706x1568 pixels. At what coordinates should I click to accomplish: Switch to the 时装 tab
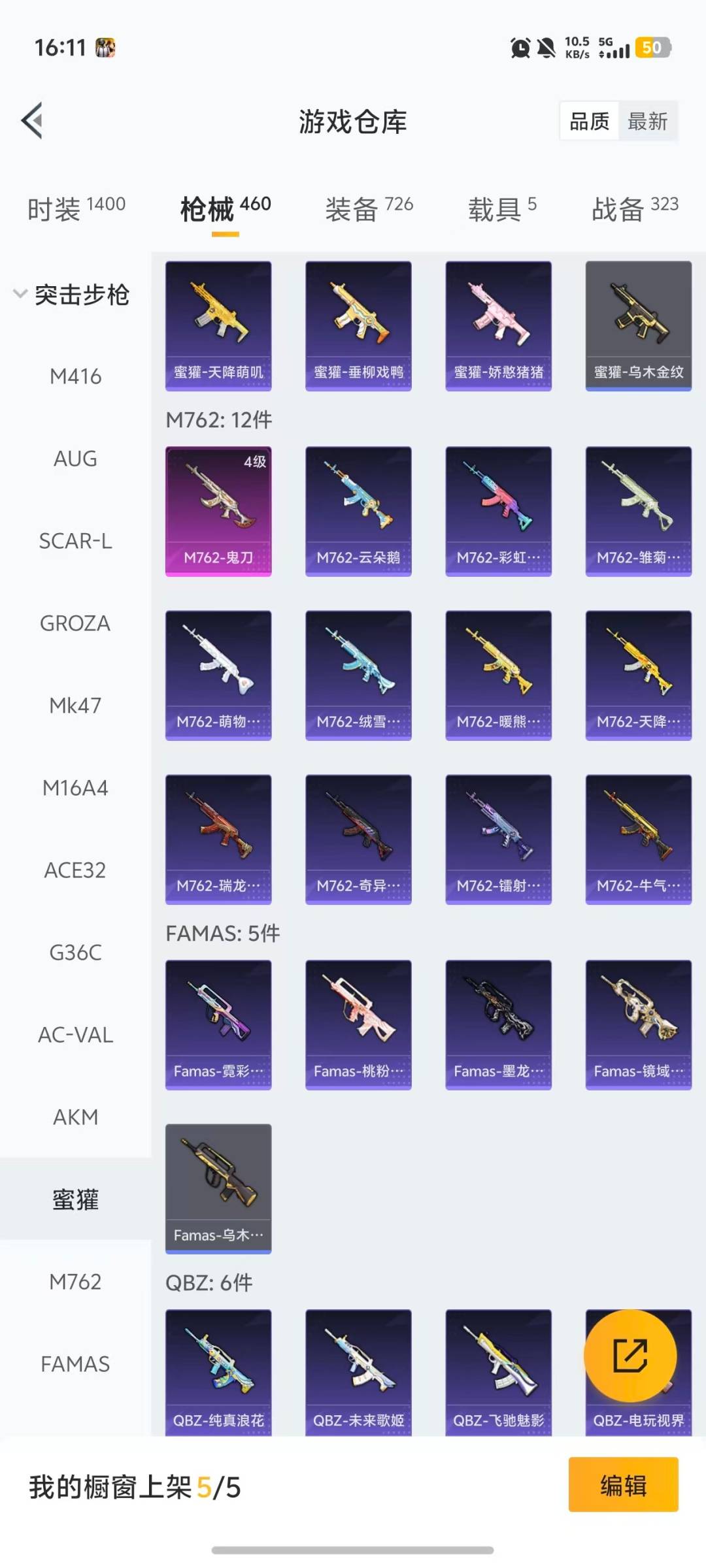point(76,209)
